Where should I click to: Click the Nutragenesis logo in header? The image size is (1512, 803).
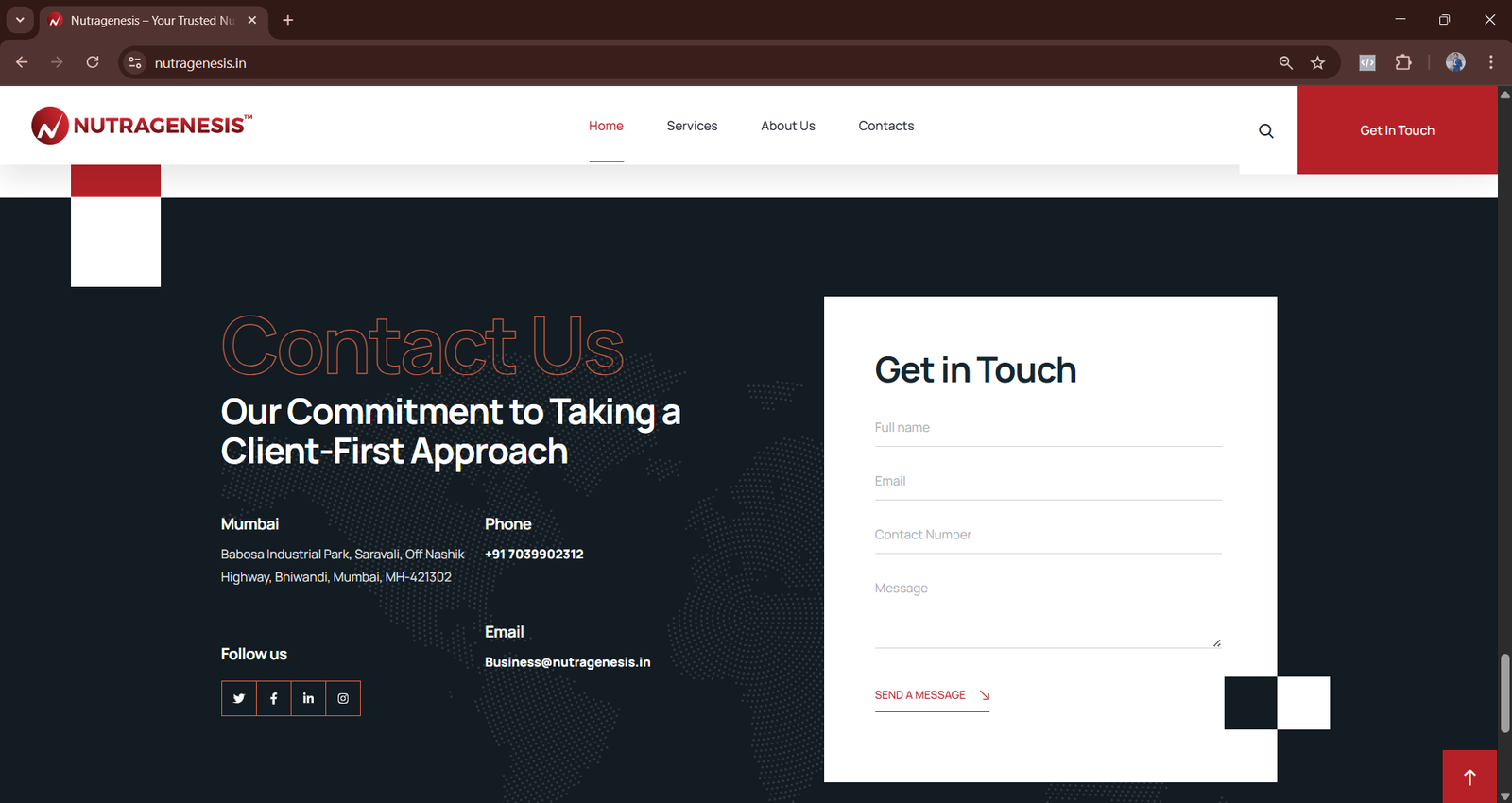[142, 126]
